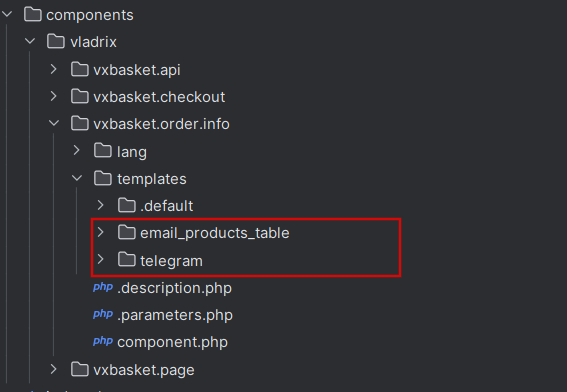Collapse the vxbasket.order.info folder

point(54,123)
